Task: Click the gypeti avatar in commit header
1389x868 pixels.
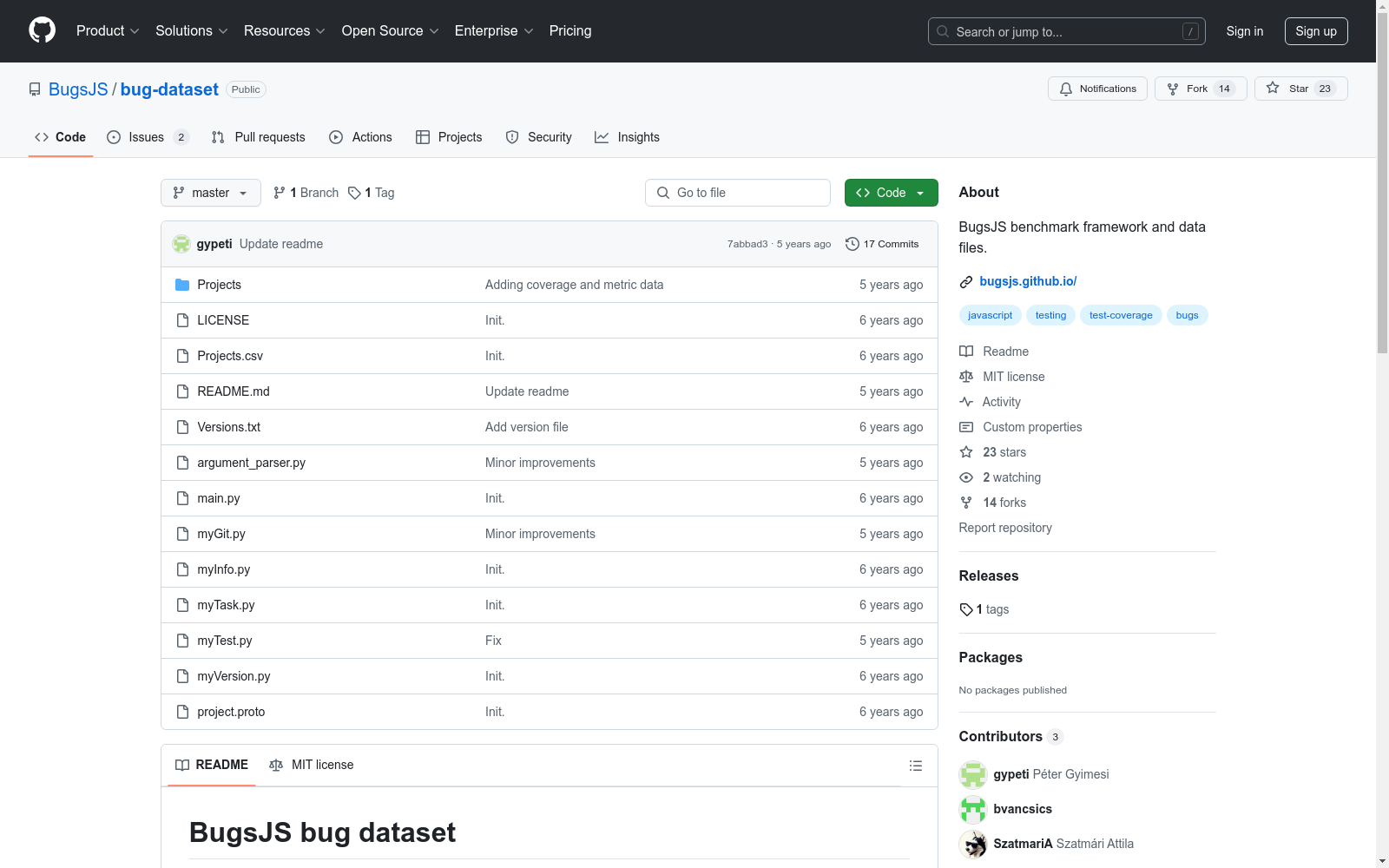Action: click(x=181, y=244)
